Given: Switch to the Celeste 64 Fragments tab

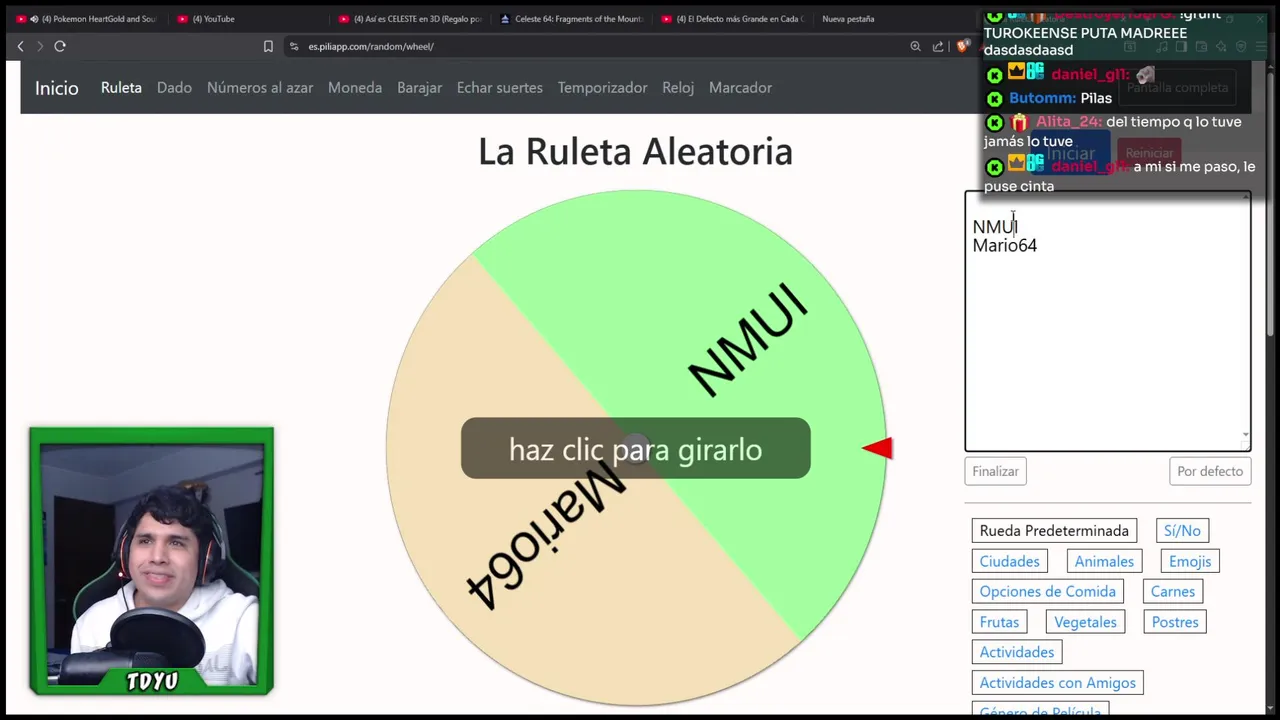Looking at the screenshot, I should point(571,18).
